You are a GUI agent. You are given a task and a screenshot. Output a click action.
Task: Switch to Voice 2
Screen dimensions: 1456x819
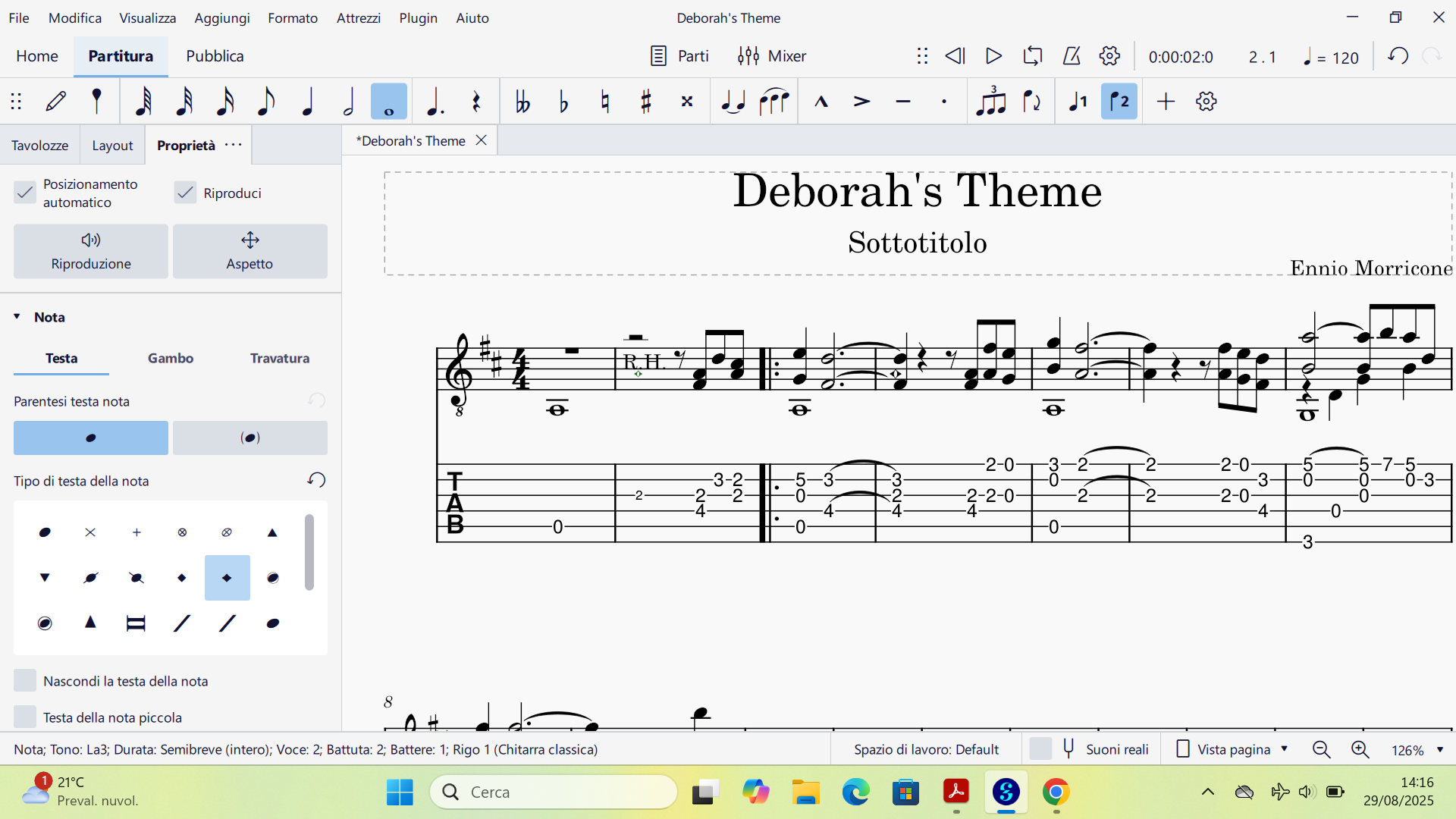pos(1119,101)
